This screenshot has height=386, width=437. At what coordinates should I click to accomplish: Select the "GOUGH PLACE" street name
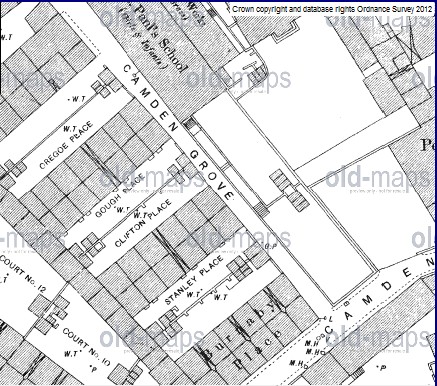tap(119, 196)
